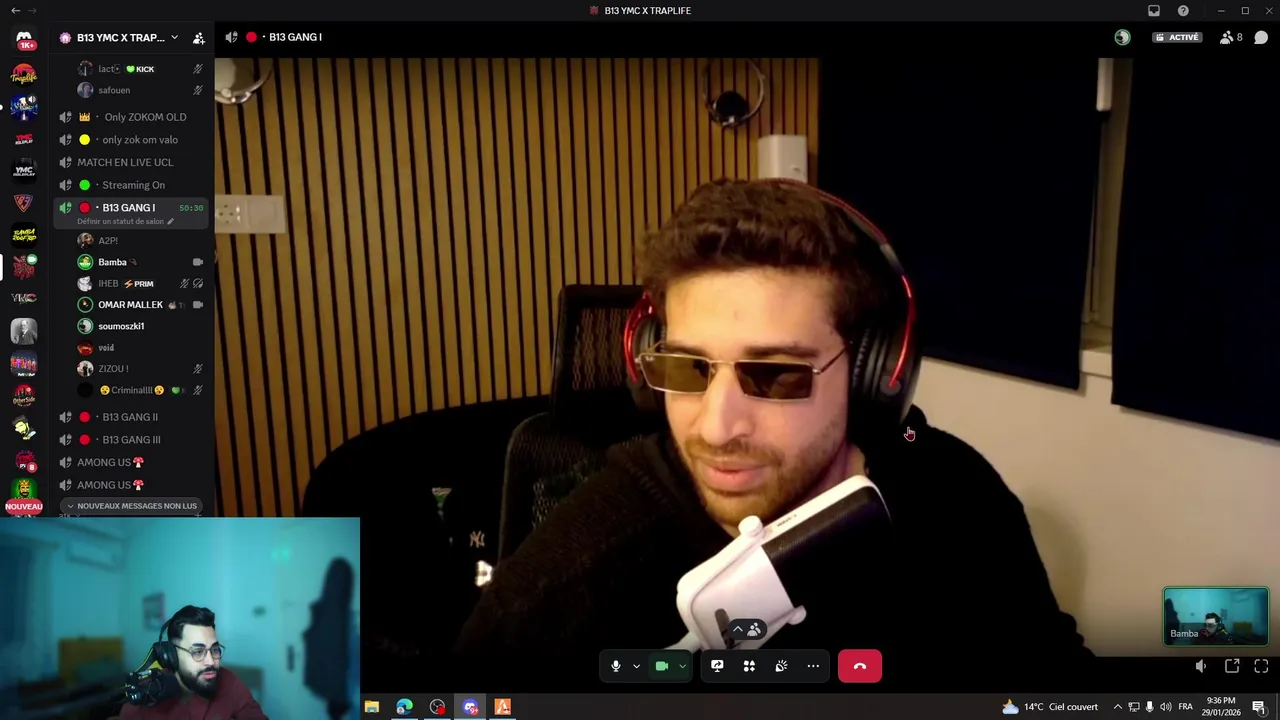
Task: Join the B13 GANG III voice channel
Action: click(133, 440)
